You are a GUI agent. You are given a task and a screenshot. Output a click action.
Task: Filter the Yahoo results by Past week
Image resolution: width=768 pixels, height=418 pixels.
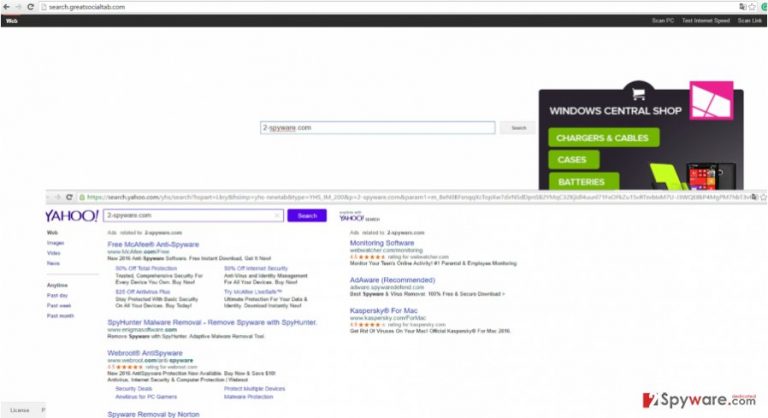[x=59, y=306]
